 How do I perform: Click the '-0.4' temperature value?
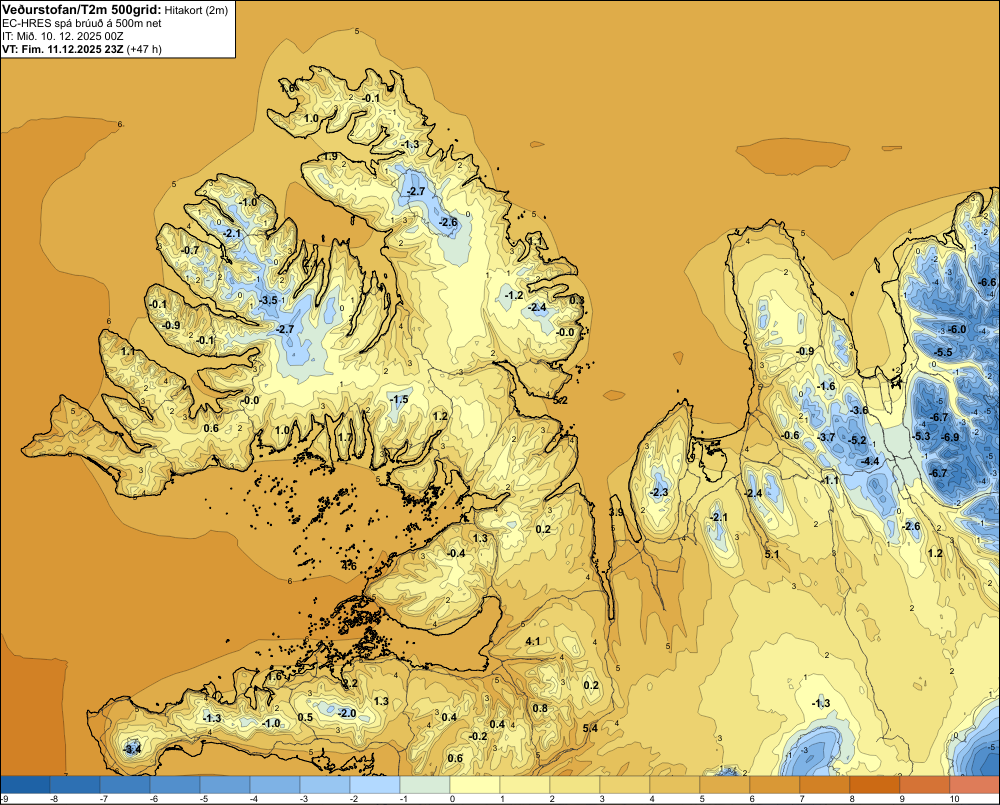click(x=456, y=553)
